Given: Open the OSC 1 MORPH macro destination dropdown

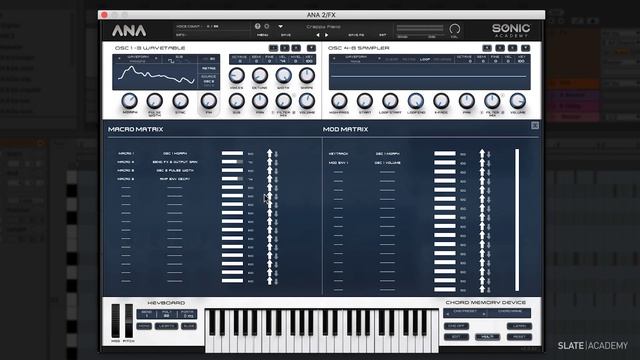Looking at the screenshot, I should [175, 153].
